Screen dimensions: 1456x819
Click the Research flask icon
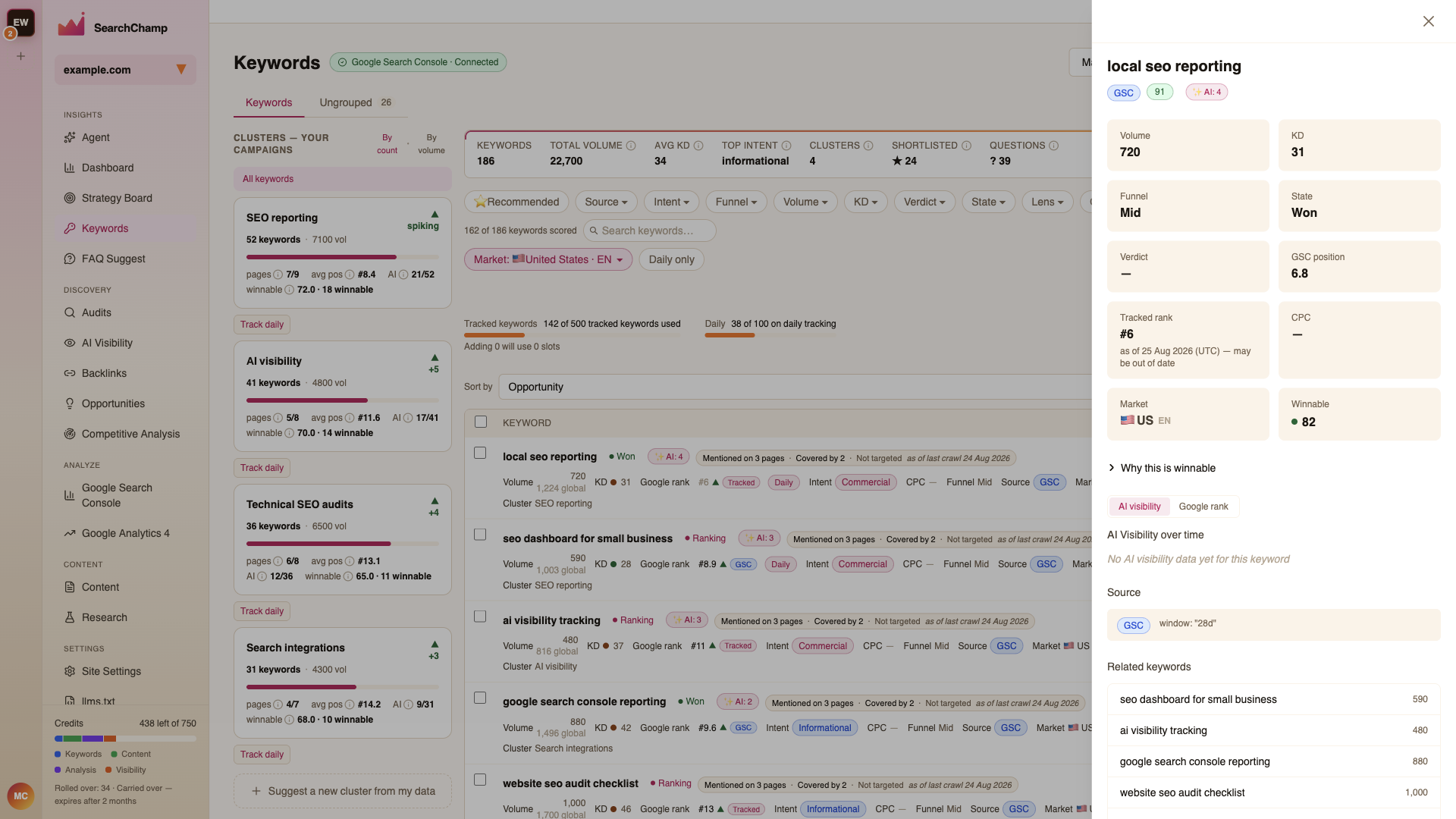pos(70,617)
